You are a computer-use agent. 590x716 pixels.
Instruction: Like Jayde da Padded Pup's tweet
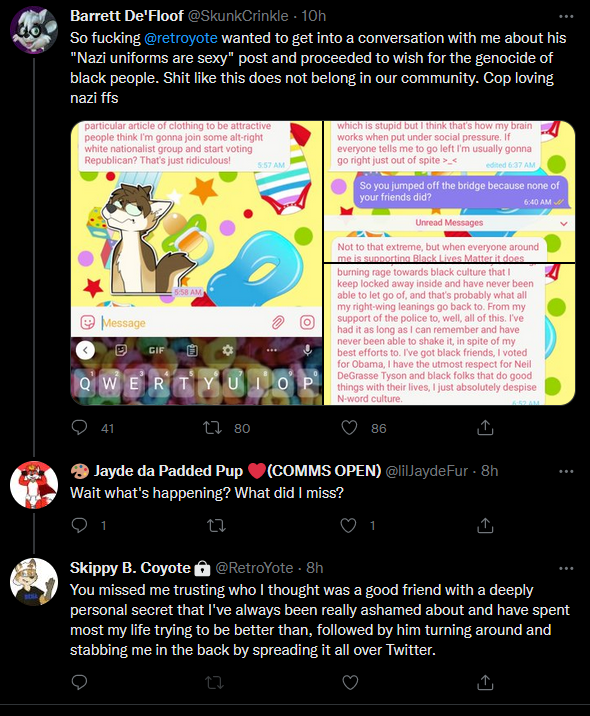pos(348,526)
